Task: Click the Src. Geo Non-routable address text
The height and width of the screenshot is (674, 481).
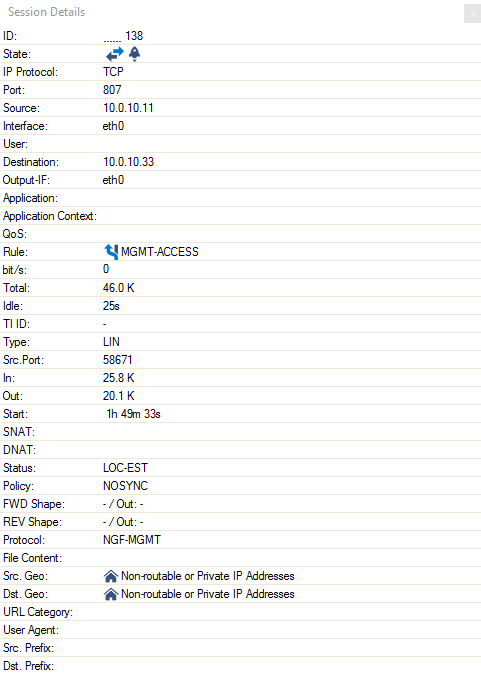Action: tap(208, 576)
